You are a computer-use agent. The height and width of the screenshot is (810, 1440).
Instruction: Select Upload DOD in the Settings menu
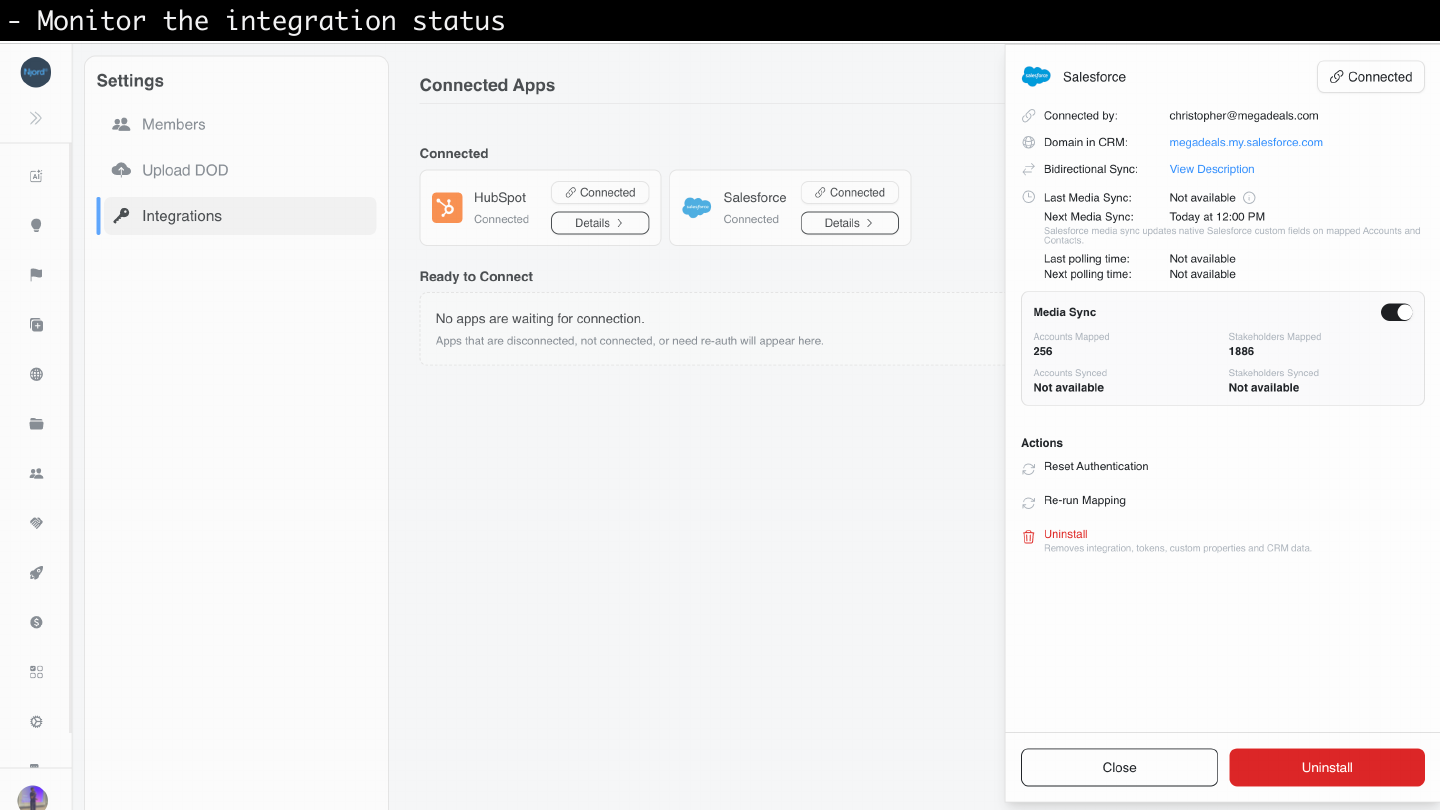coord(236,170)
